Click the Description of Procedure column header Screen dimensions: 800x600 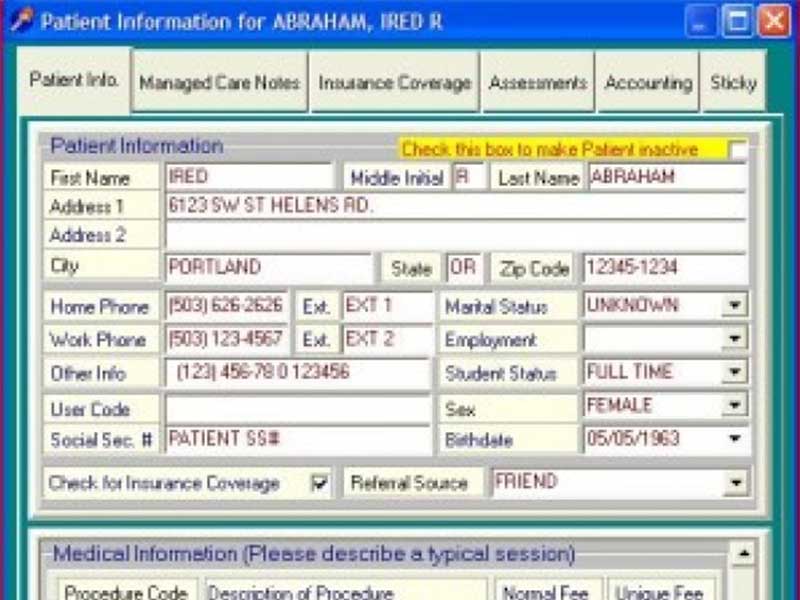coord(346,591)
